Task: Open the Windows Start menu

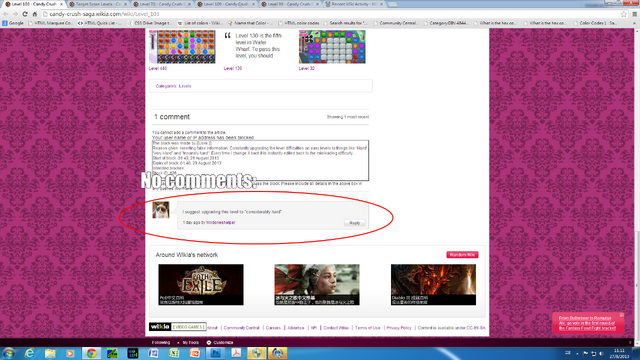Action: tap(9, 353)
